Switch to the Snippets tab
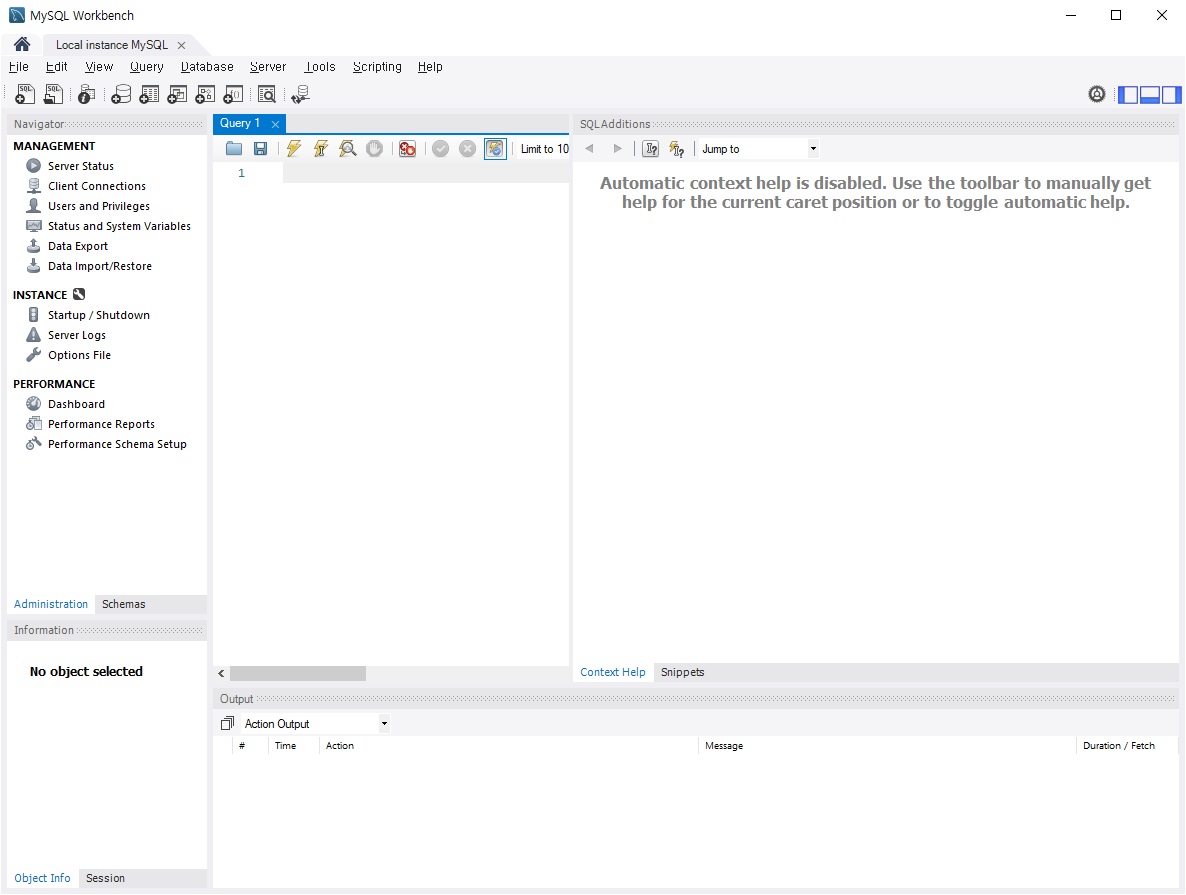 pos(682,672)
